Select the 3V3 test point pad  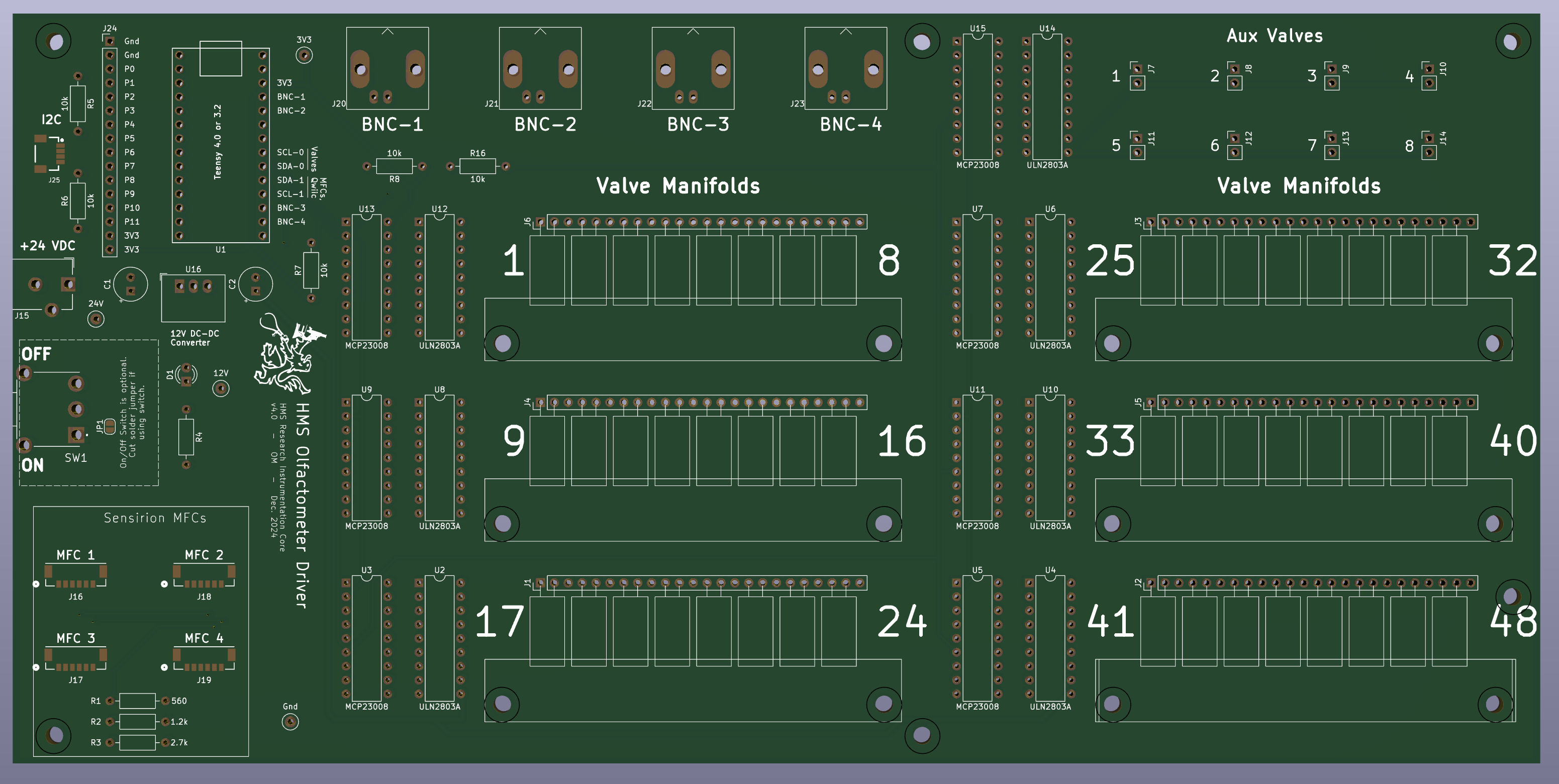(304, 55)
